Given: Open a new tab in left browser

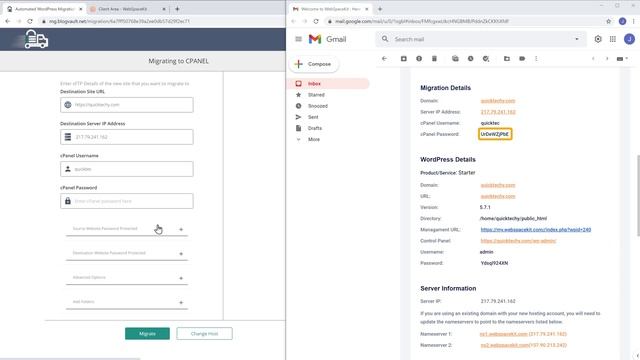Looking at the screenshot, I should pos(177,9).
